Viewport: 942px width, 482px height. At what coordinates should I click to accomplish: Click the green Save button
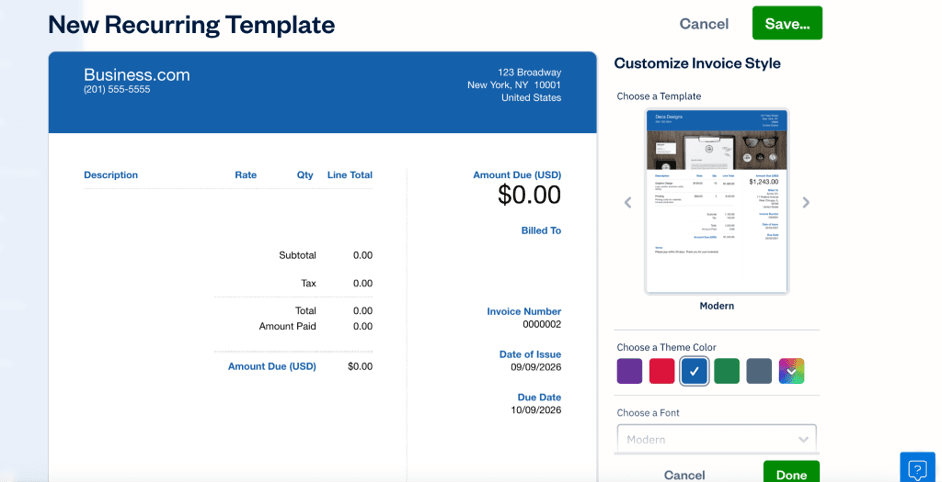[787, 23]
